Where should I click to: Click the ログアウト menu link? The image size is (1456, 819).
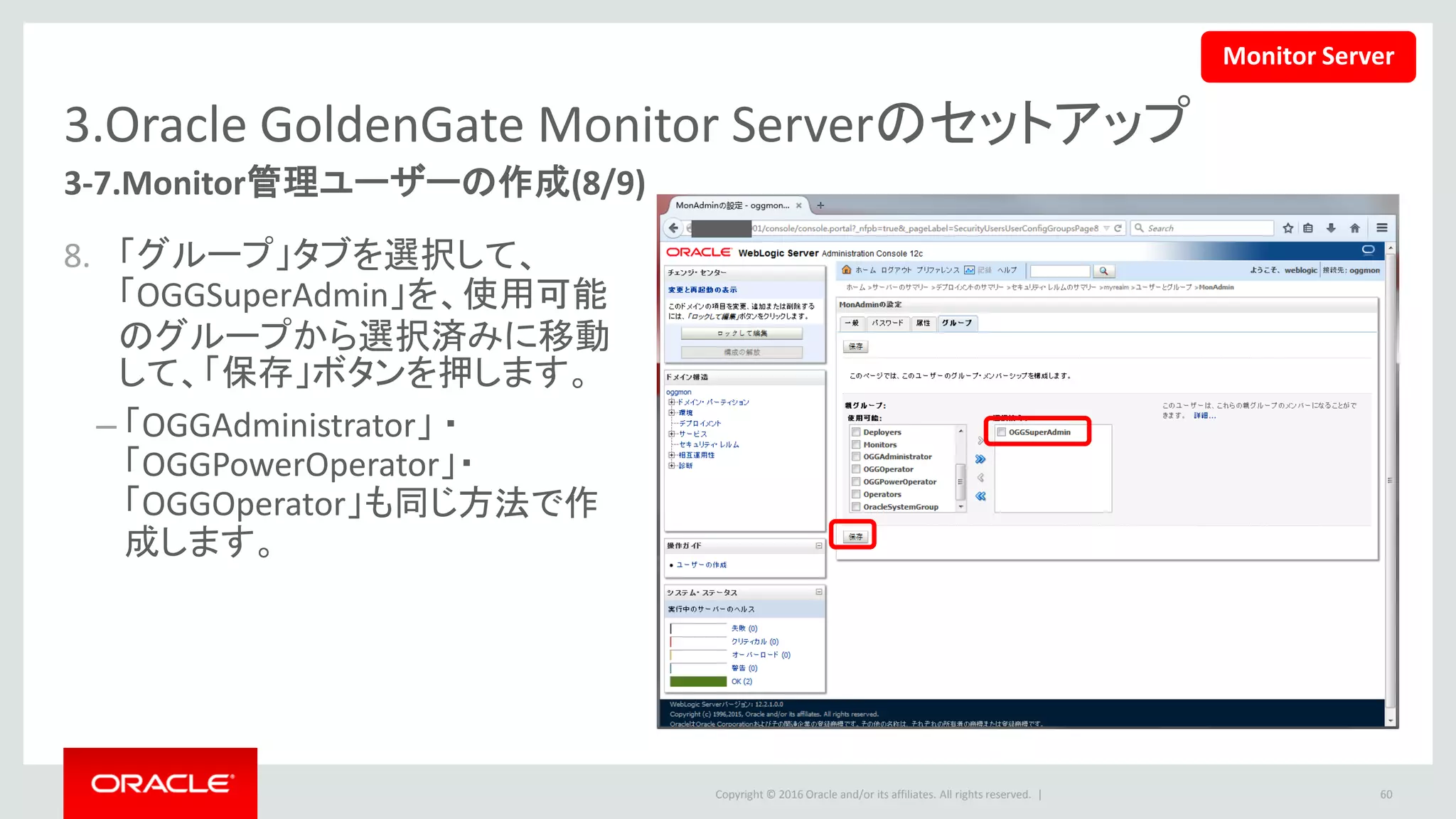click(x=896, y=270)
